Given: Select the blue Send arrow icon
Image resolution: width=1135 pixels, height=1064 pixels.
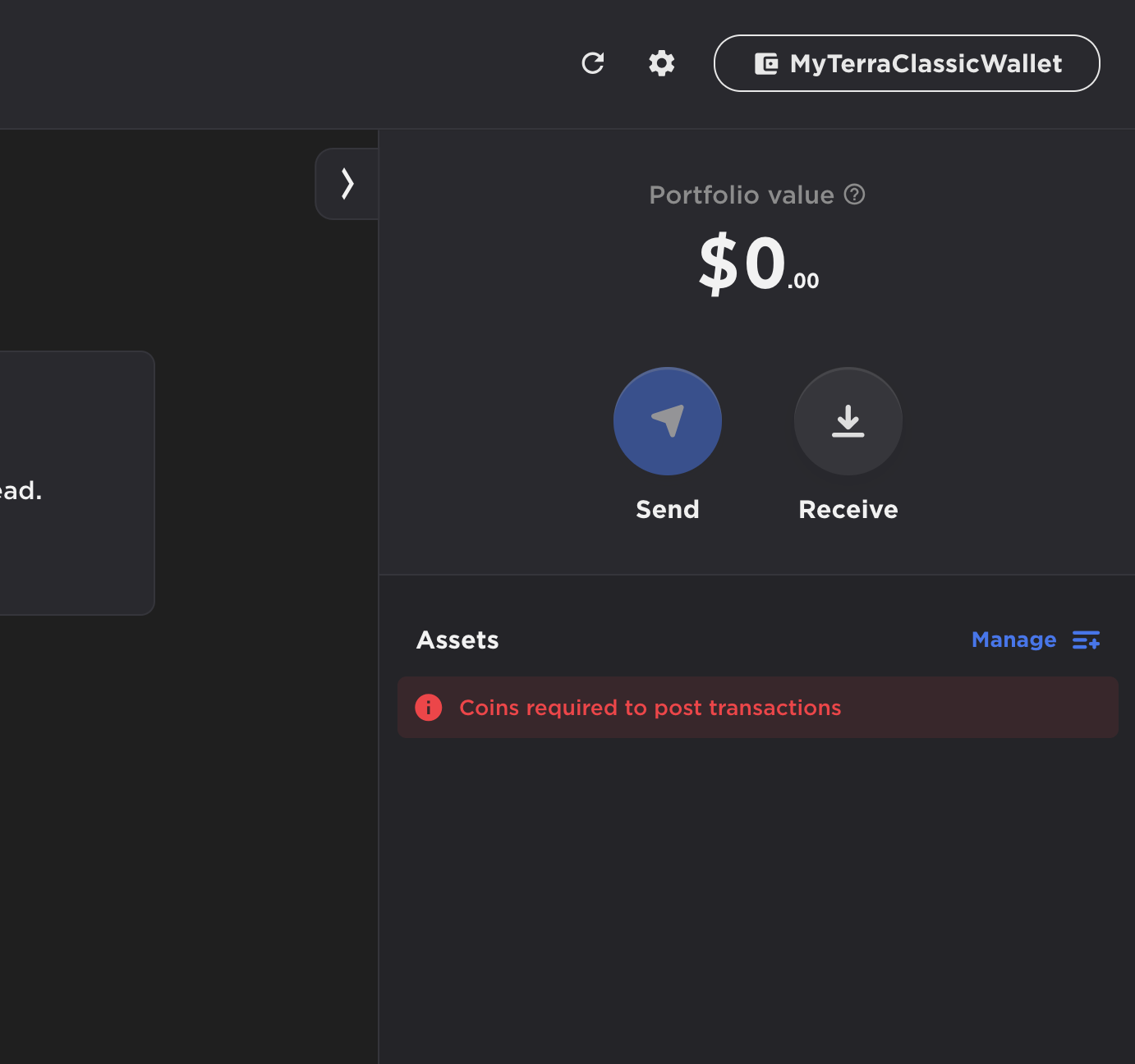Looking at the screenshot, I should 667,420.
